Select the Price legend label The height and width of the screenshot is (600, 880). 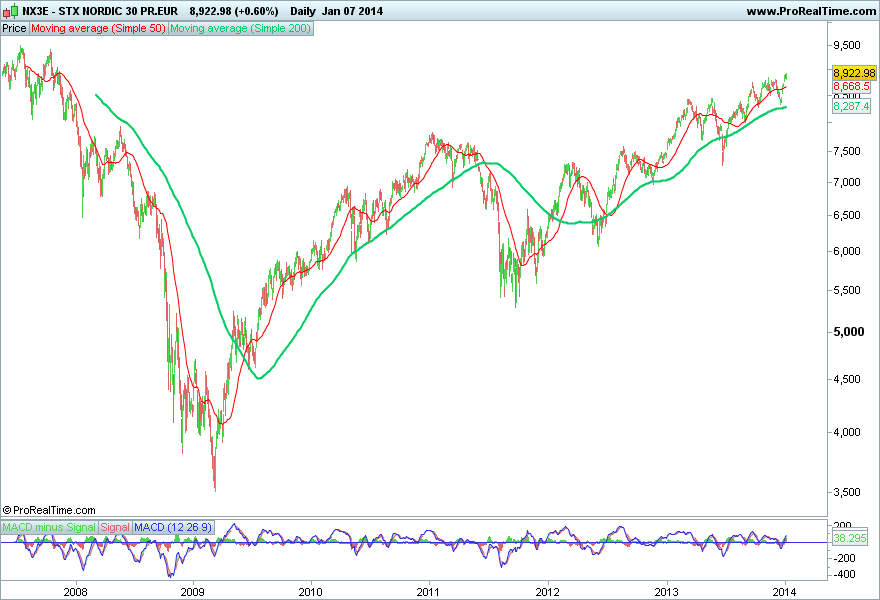[14, 28]
